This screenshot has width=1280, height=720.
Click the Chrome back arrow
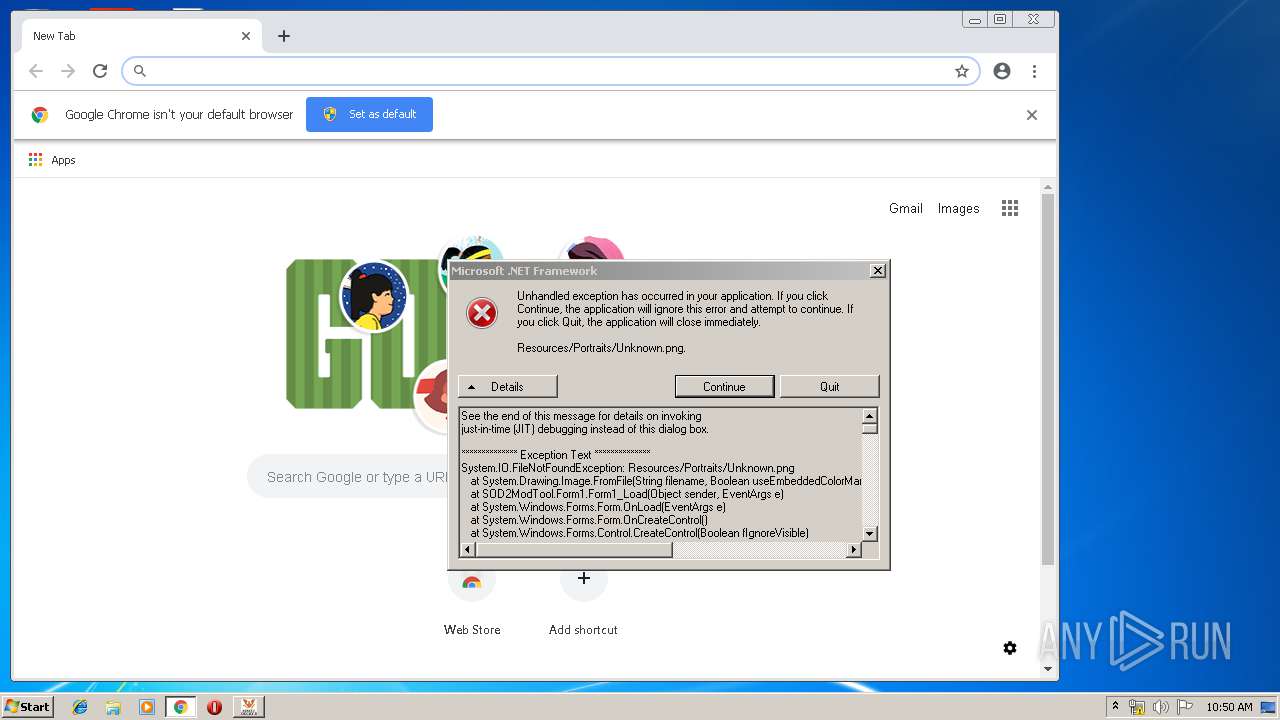tap(36, 71)
